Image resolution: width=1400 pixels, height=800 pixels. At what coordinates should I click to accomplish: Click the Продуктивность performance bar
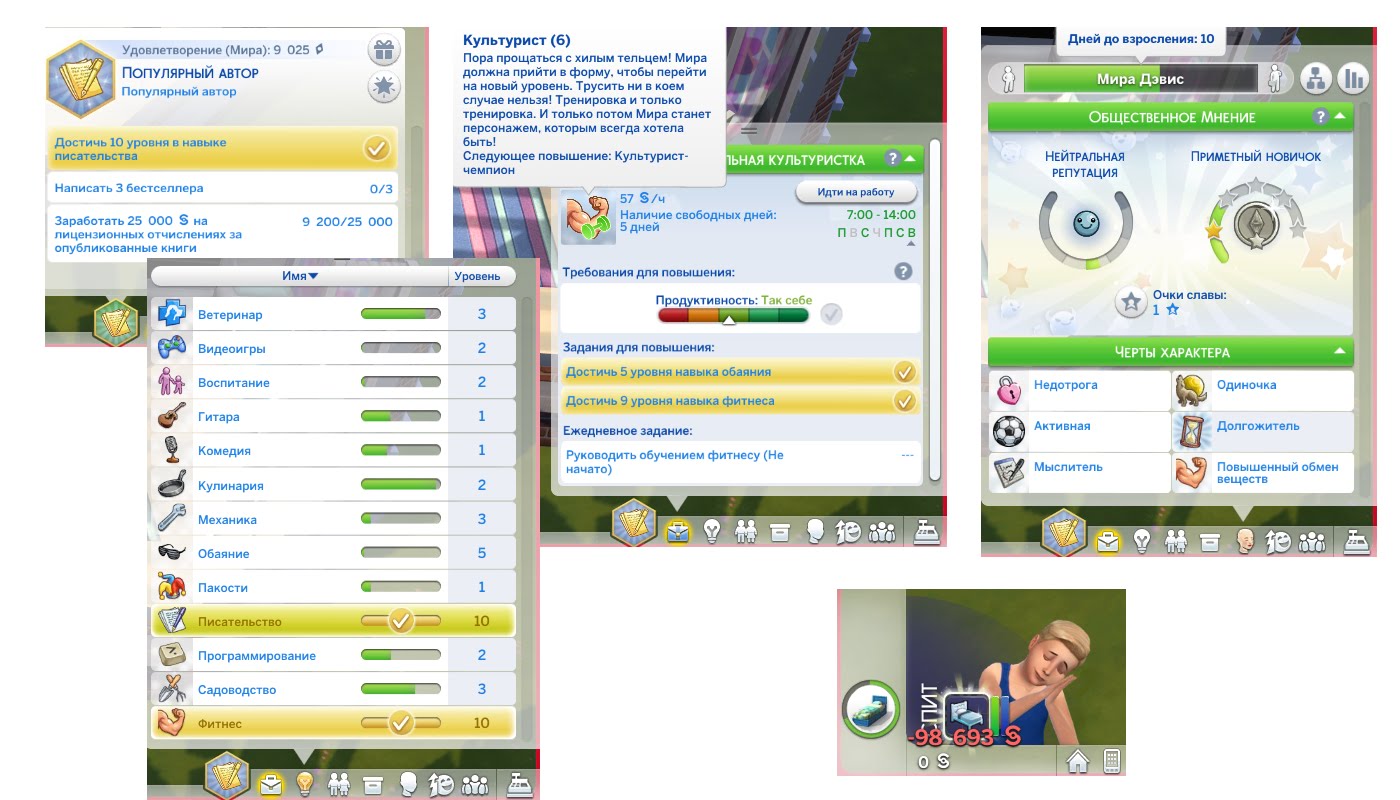(x=733, y=316)
